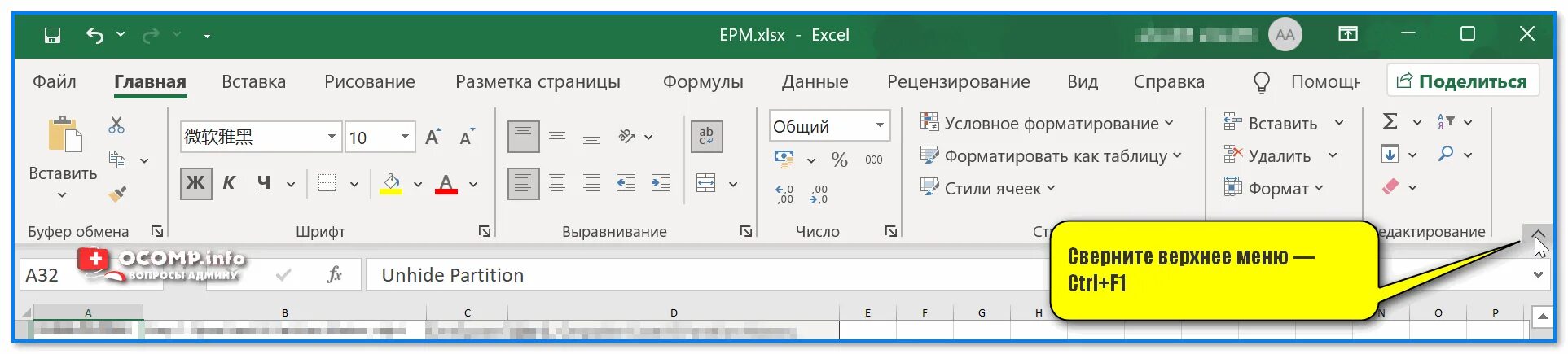Decrease indent
Image resolution: width=1568 pixels, height=354 pixels.
[x=626, y=183]
